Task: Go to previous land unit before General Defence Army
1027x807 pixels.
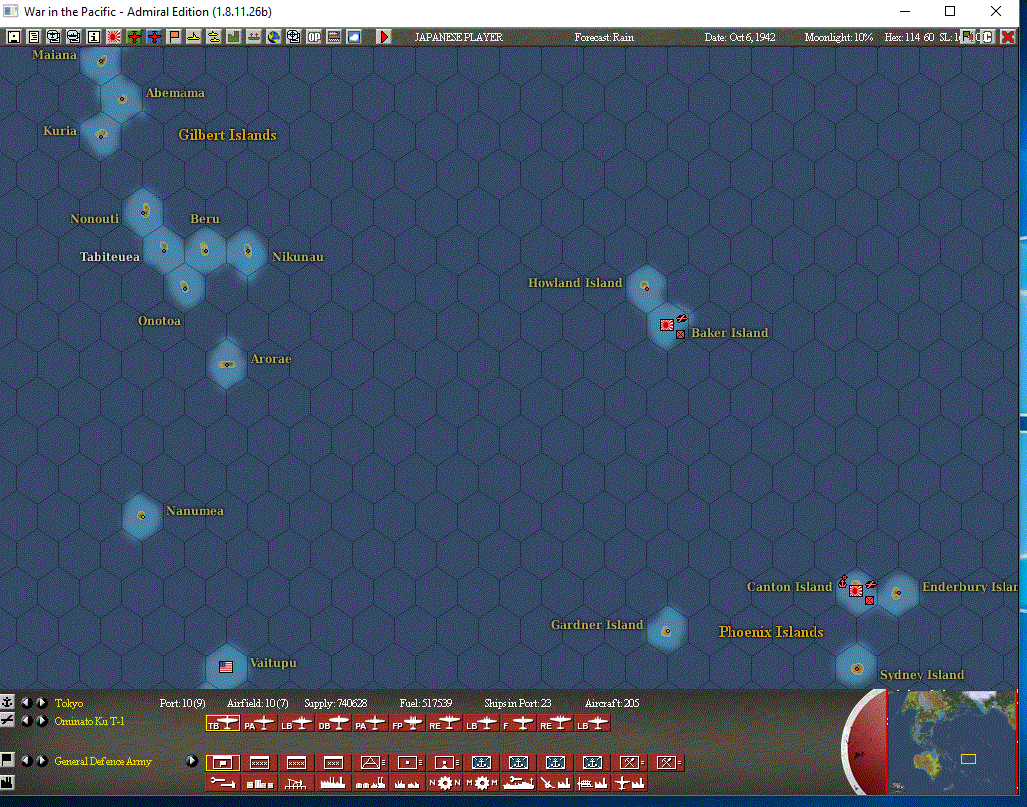Action: (x=26, y=760)
